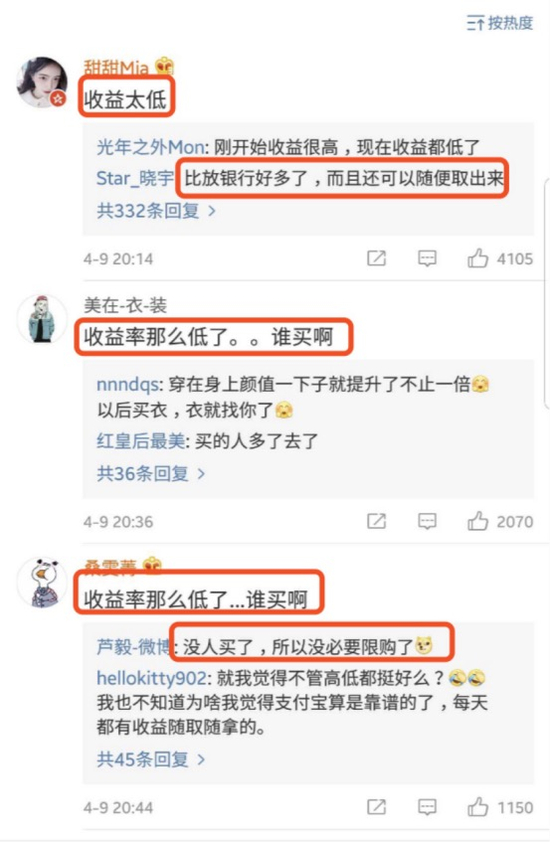The height and width of the screenshot is (842, 550).
Task: Open 甜甜Mia's profile avatar
Action: point(42,82)
